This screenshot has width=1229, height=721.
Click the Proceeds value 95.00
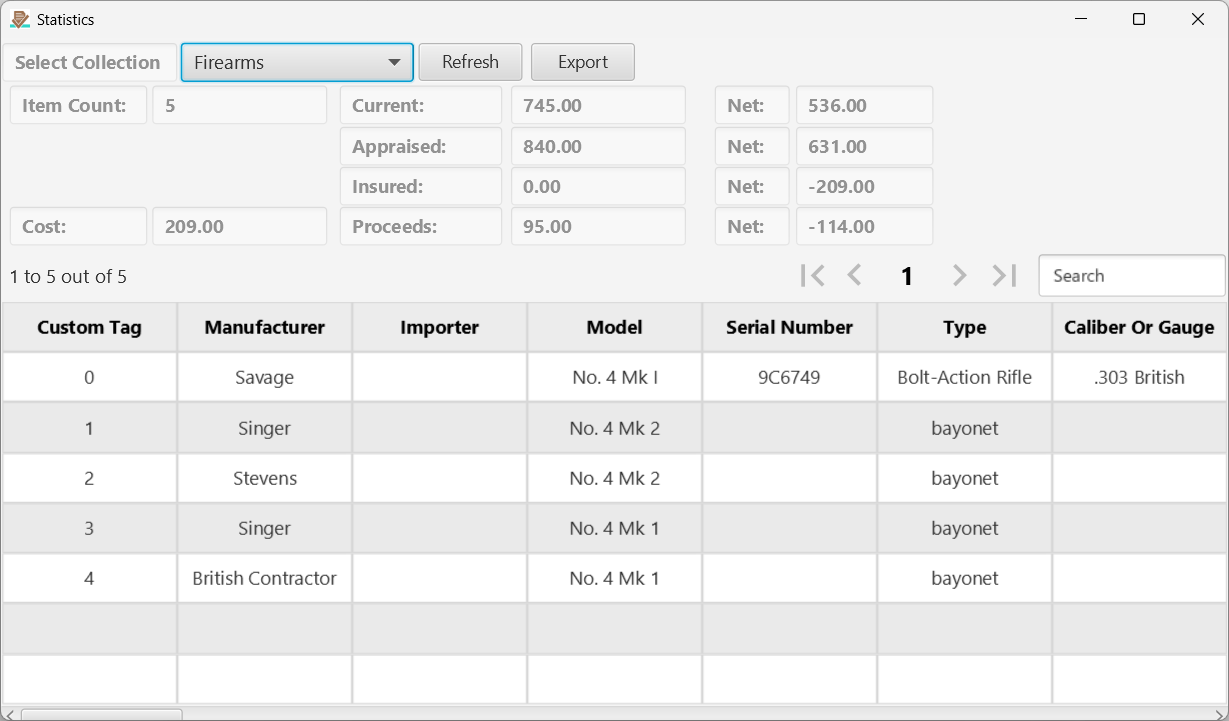(x=598, y=226)
